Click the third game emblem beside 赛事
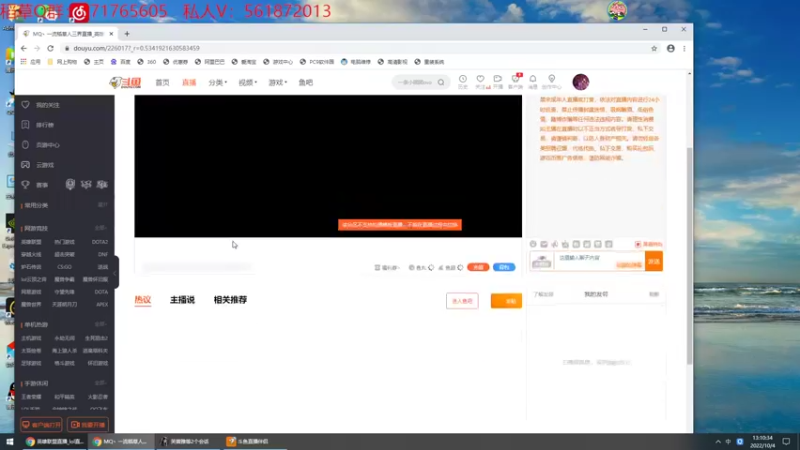 tap(103, 184)
